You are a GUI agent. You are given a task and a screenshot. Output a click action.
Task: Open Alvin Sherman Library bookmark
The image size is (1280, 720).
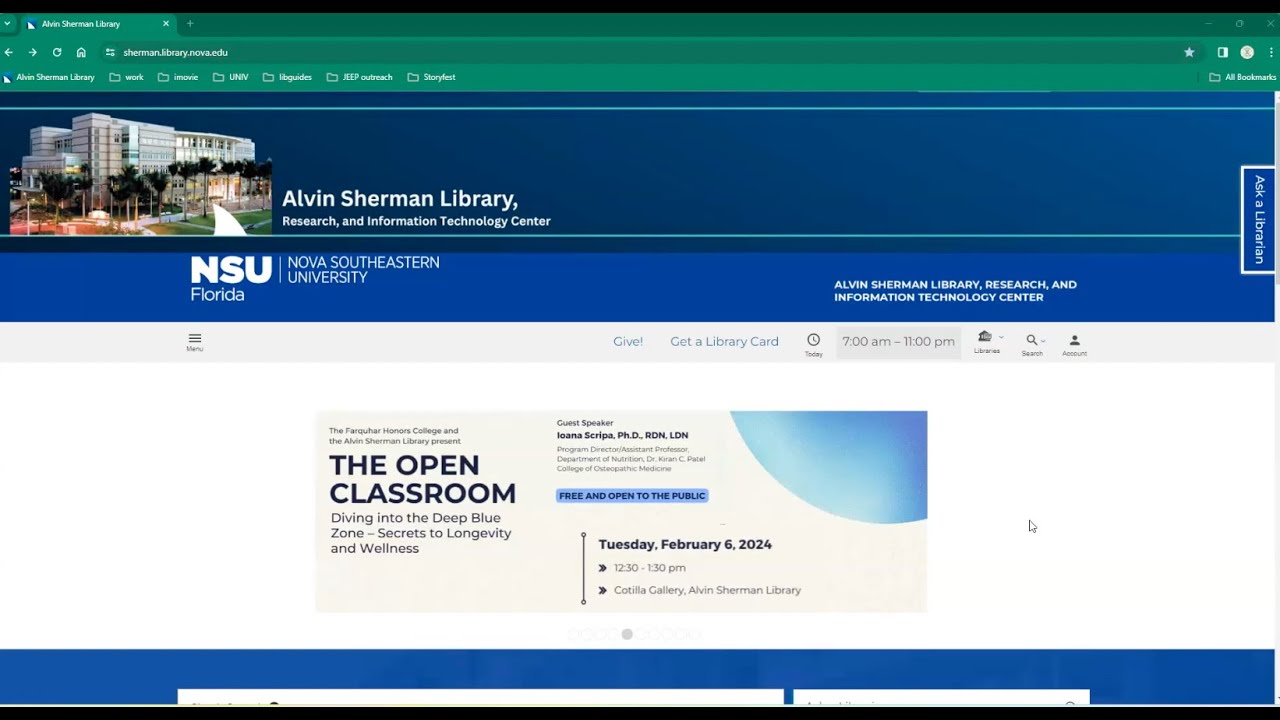tap(49, 77)
